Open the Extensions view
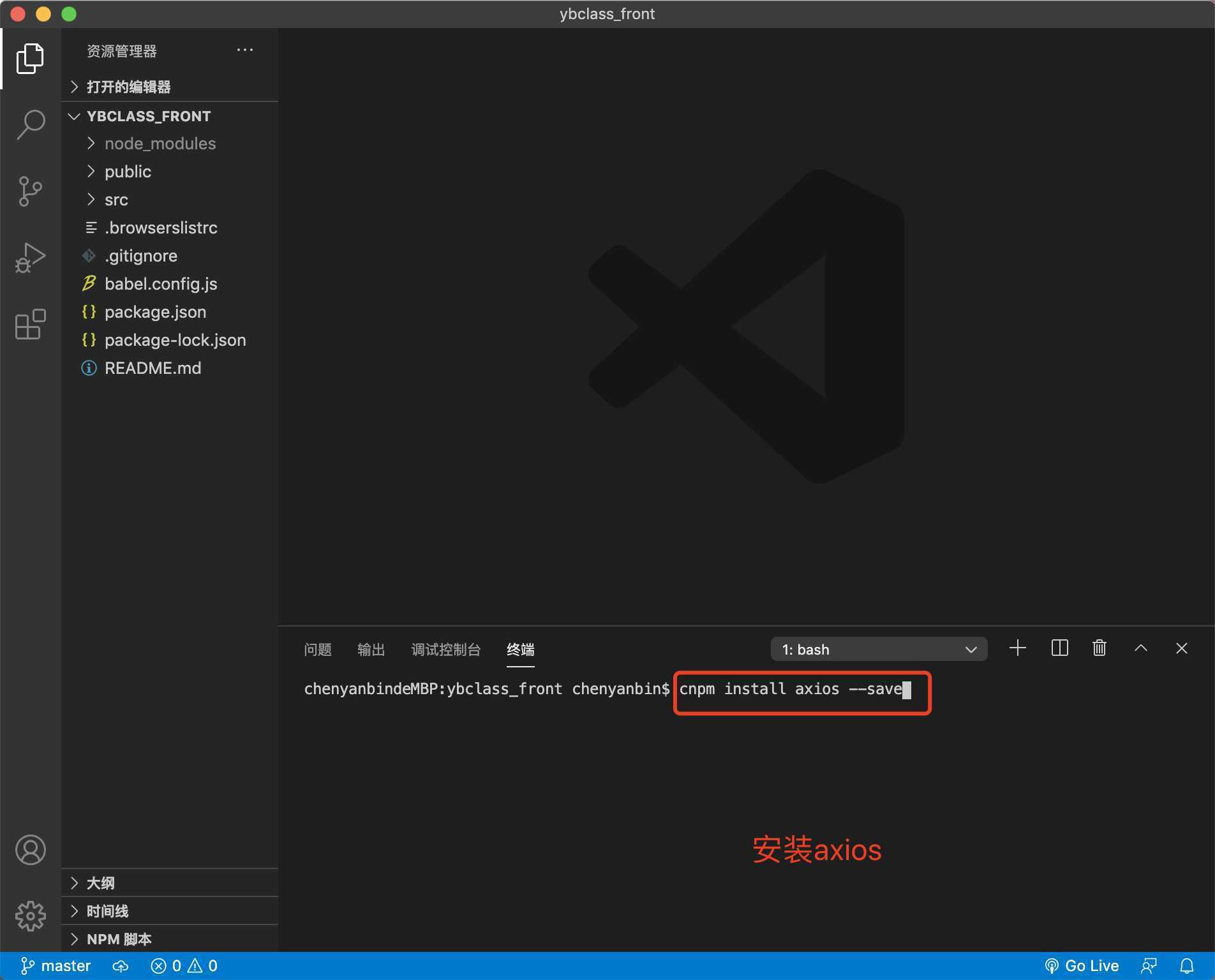Viewport: 1215px width, 980px height. pos(30,325)
